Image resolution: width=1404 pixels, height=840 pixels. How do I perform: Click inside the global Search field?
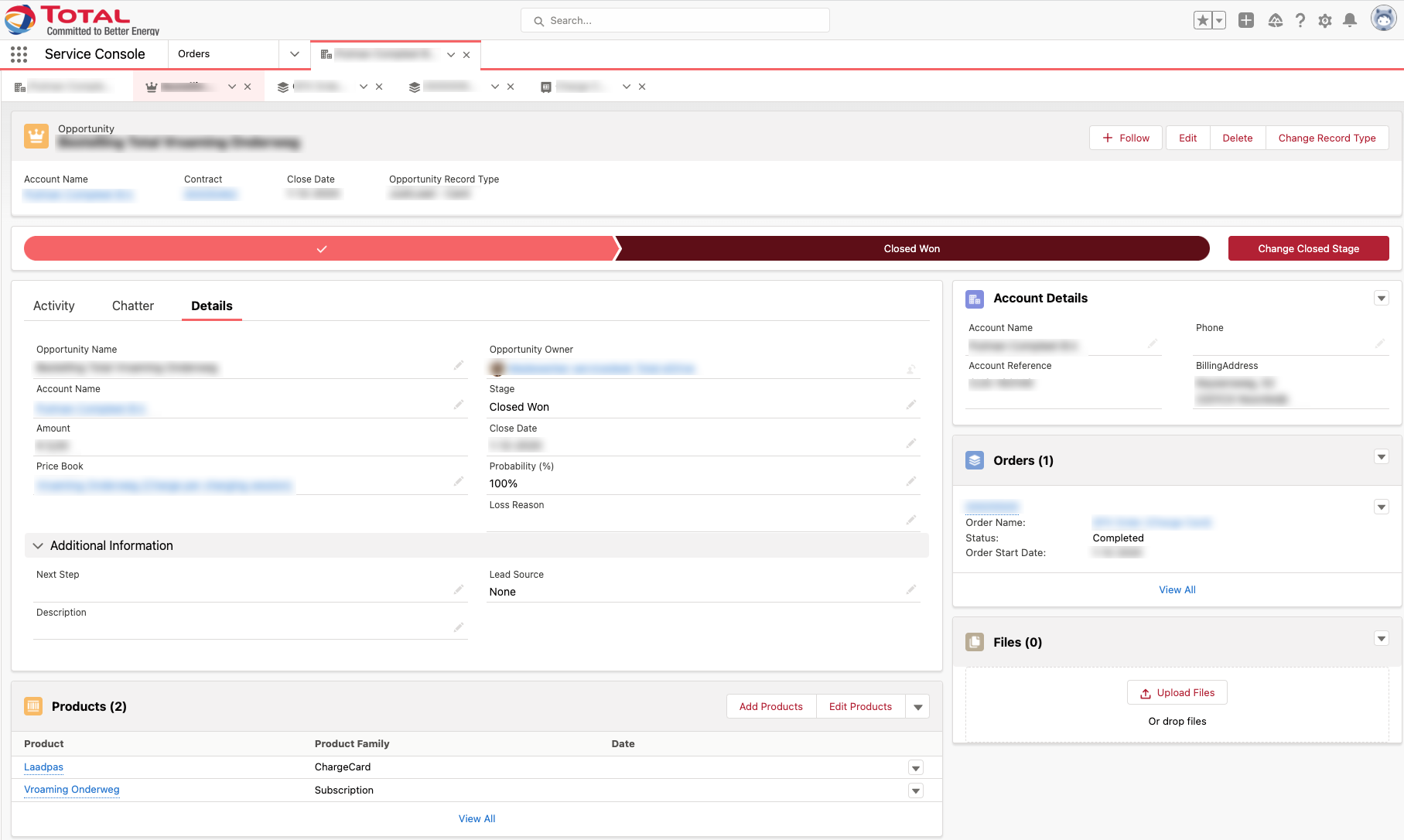pos(675,21)
